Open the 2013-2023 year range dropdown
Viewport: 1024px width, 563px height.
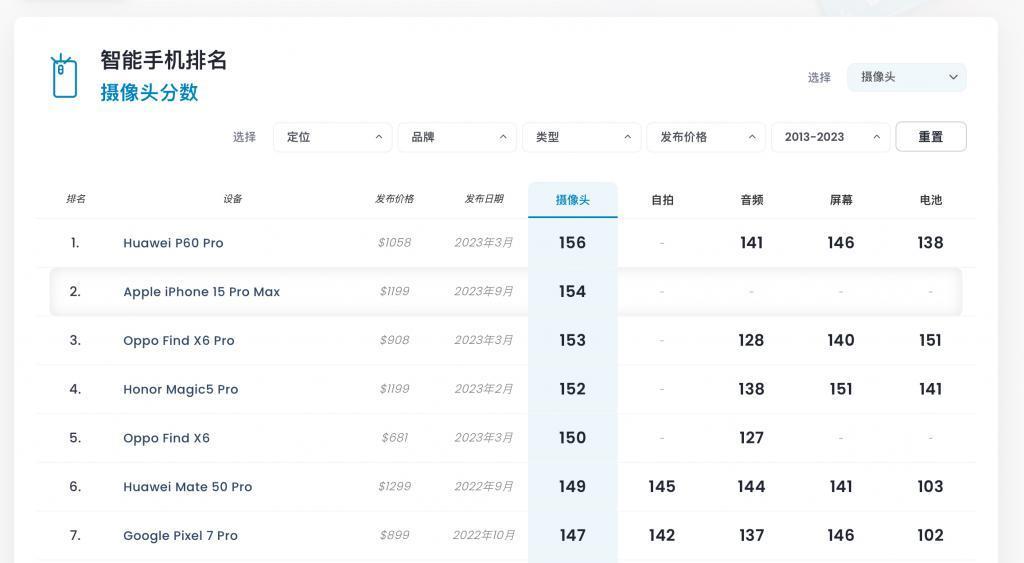pyautogui.click(x=831, y=137)
